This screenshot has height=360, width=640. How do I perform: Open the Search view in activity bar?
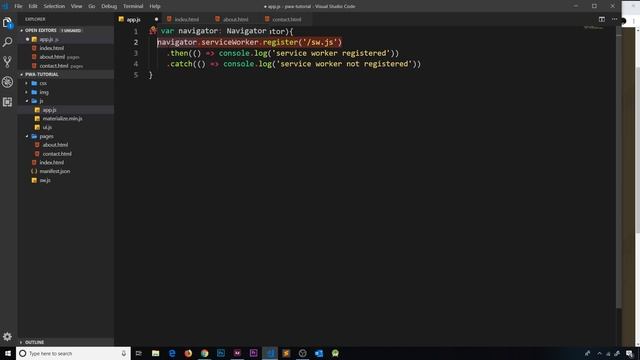click(7, 42)
